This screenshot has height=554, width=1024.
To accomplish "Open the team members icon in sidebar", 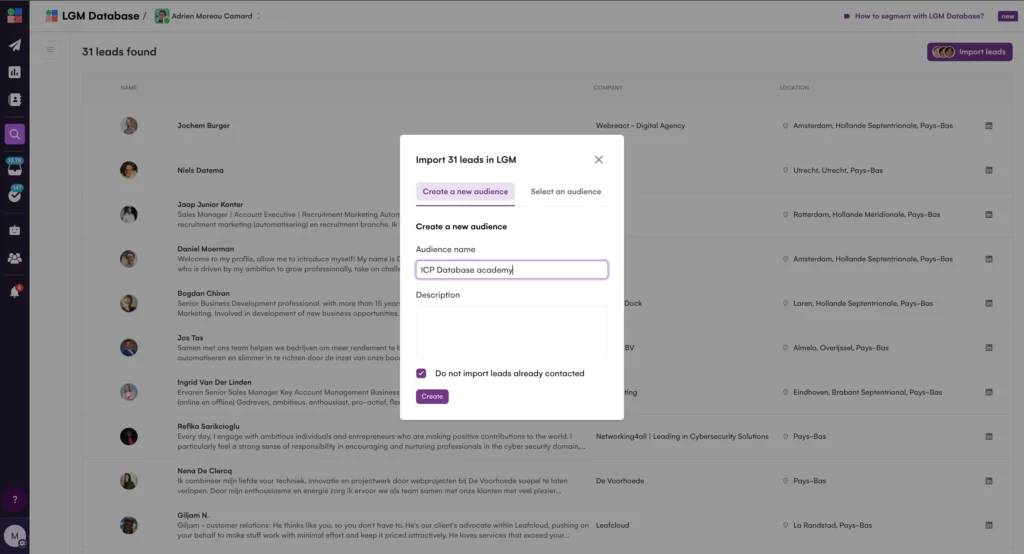I will coord(14,258).
